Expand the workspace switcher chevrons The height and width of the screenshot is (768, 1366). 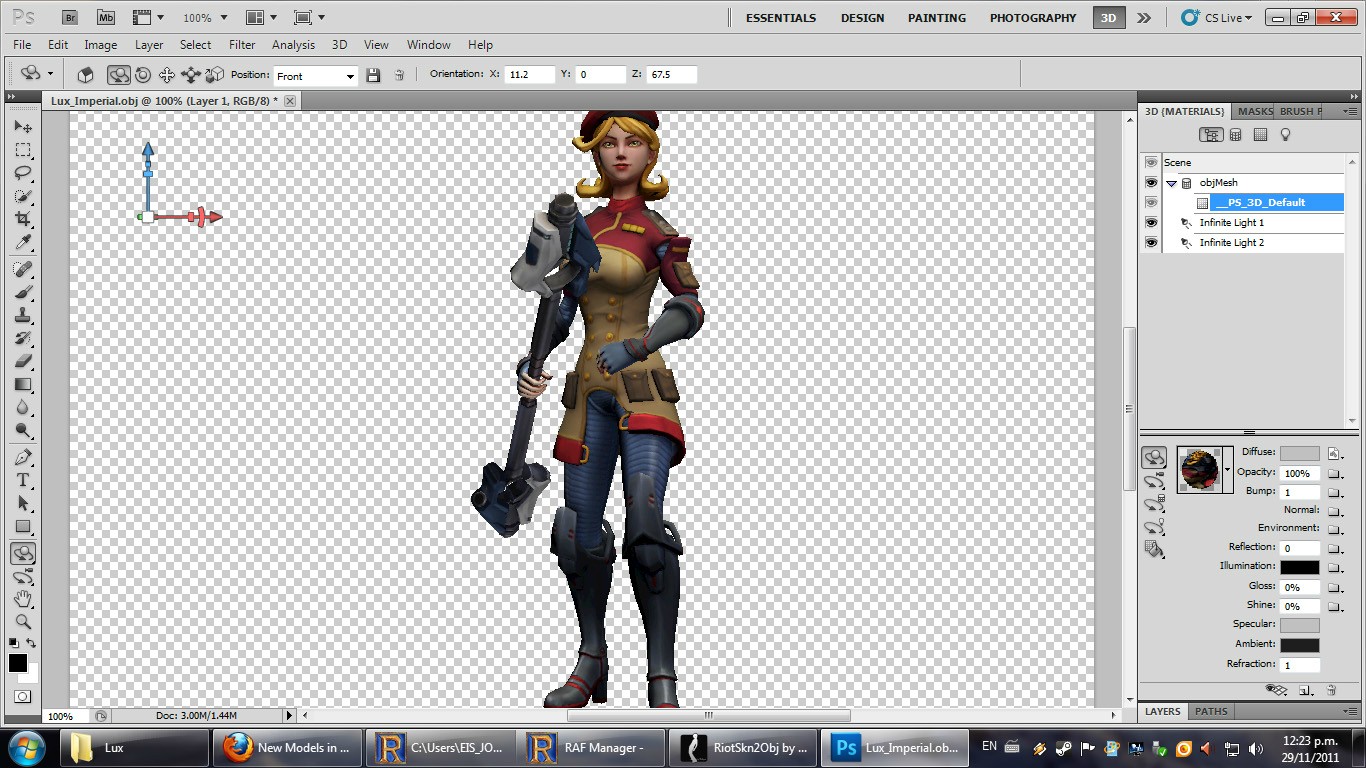click(1144, 17)
